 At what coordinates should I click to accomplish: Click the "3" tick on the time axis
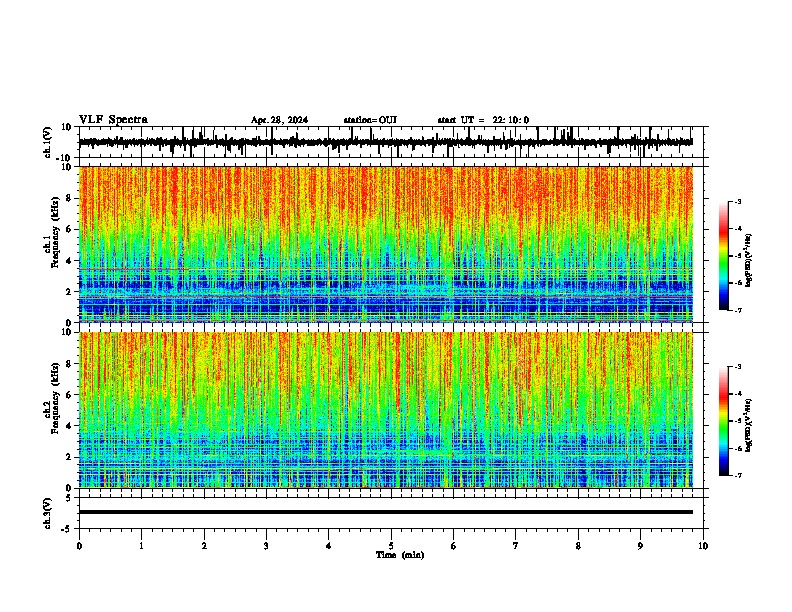coord(266,546)
